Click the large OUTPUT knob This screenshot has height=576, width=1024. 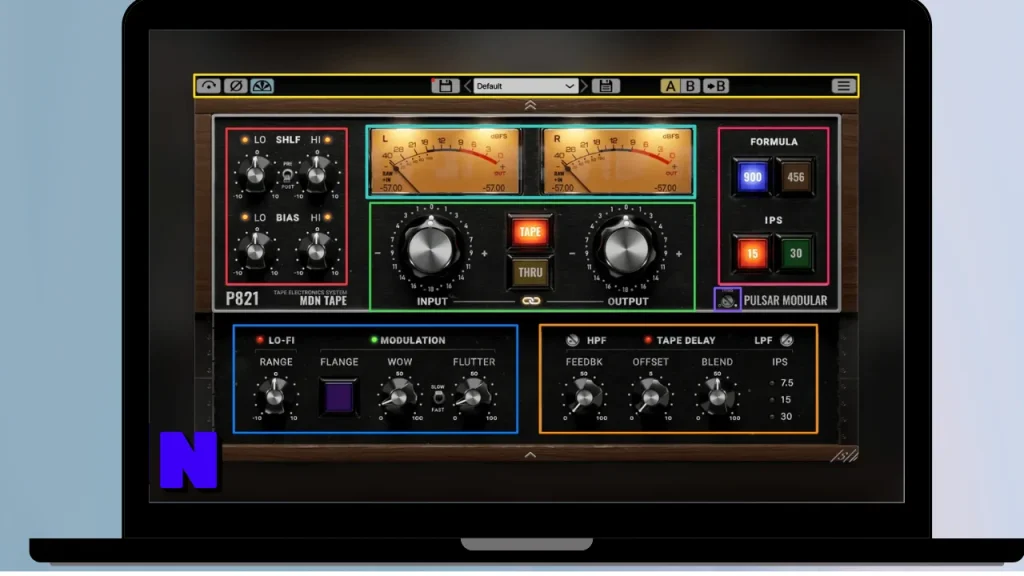[625, 250]
